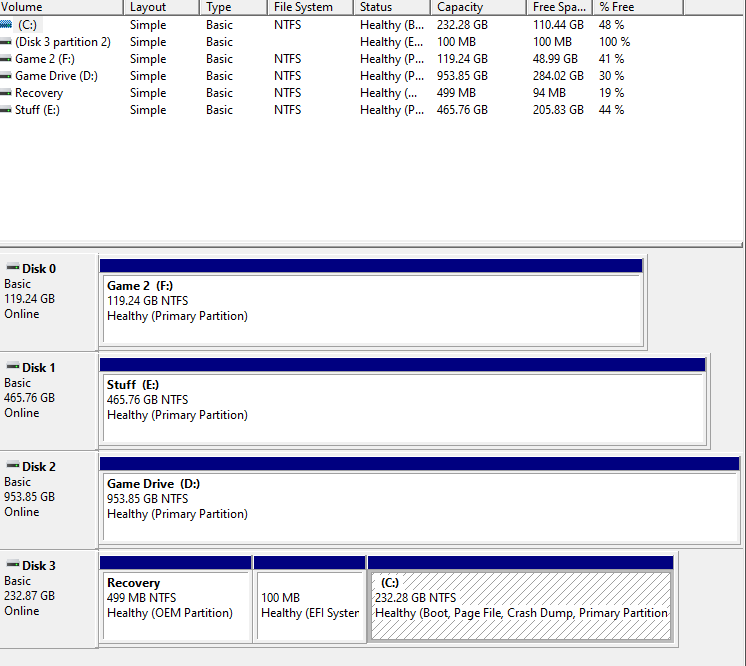
Task: Click the 284.02 GB free space cell
Action: point(558,76)
